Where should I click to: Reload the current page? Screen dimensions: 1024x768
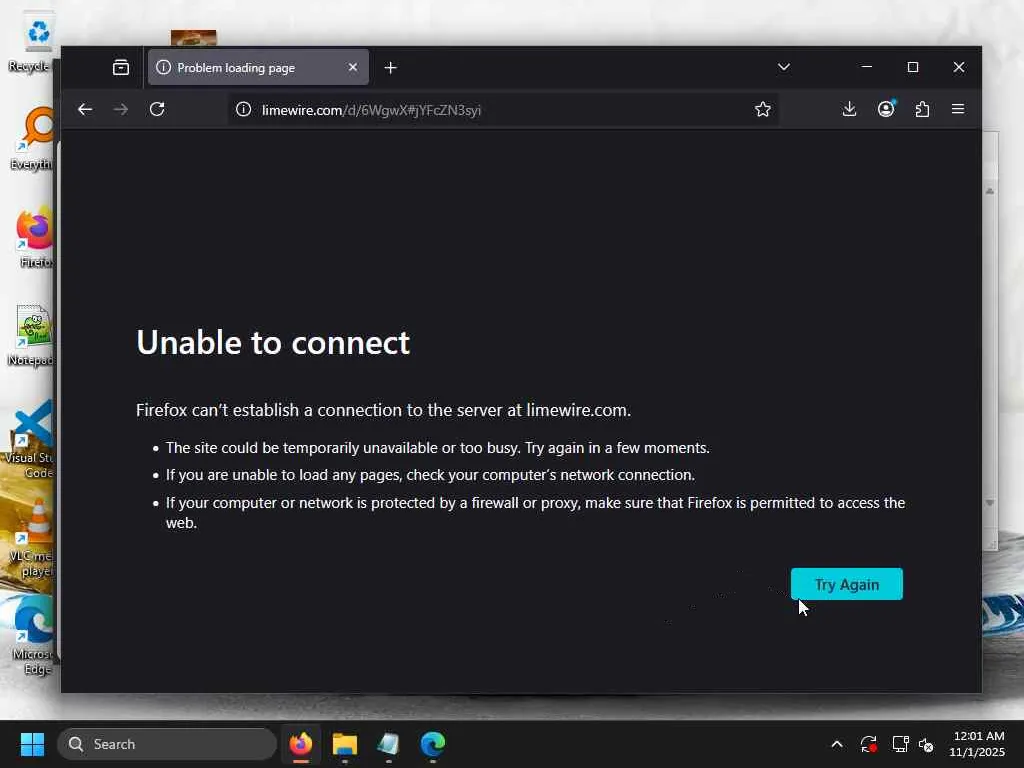point(157,109)
